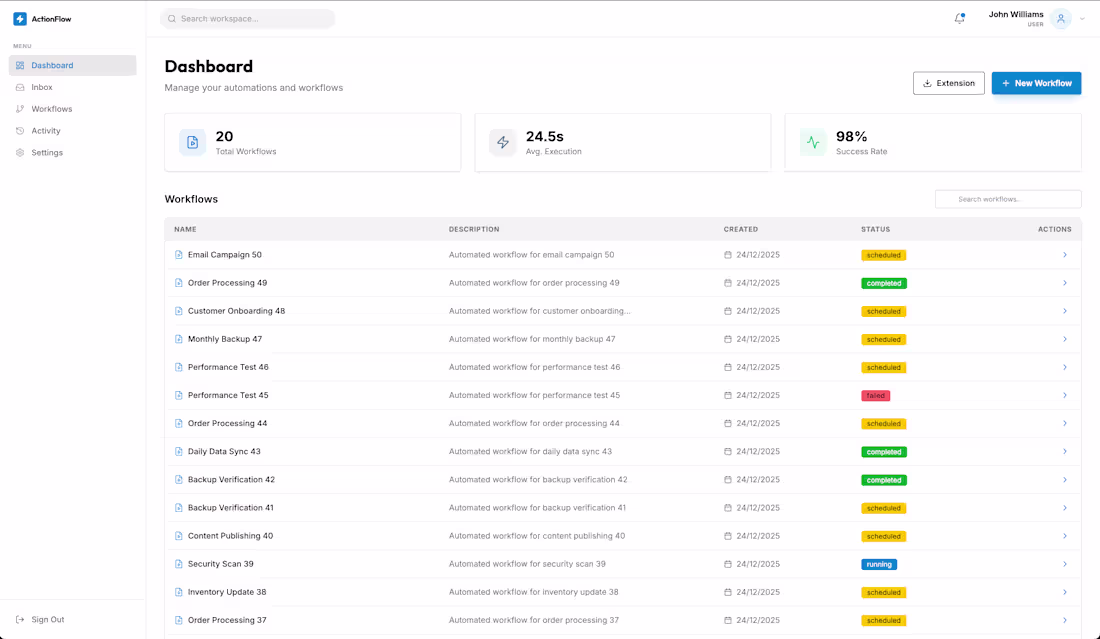Click the Email Campaign 50 workflow file icon

[178, 254]
